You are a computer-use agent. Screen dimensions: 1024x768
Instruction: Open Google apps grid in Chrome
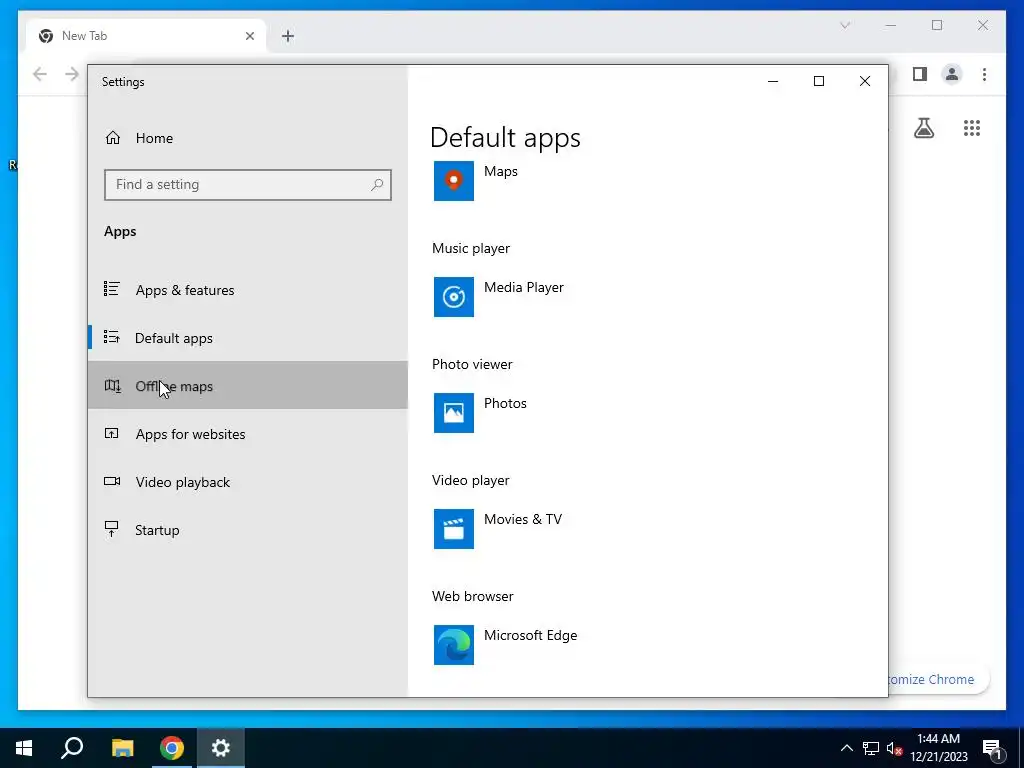pos(972,128)
